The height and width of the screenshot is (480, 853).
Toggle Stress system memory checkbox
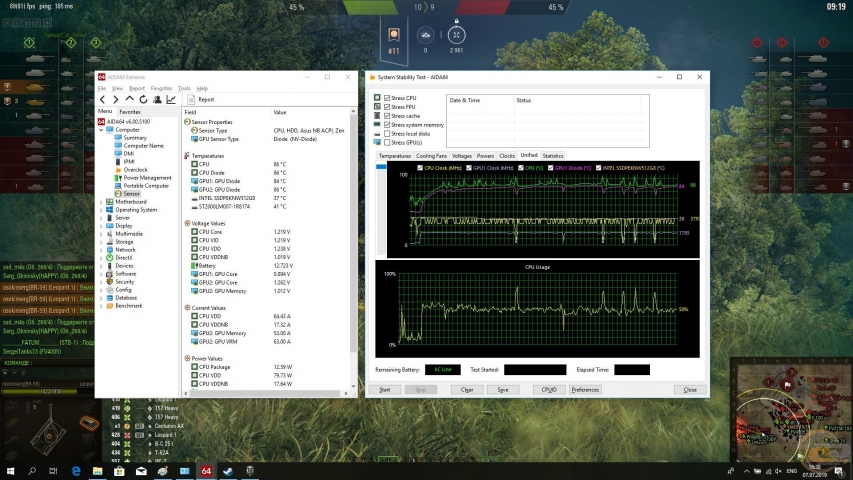tap(387, 125)
